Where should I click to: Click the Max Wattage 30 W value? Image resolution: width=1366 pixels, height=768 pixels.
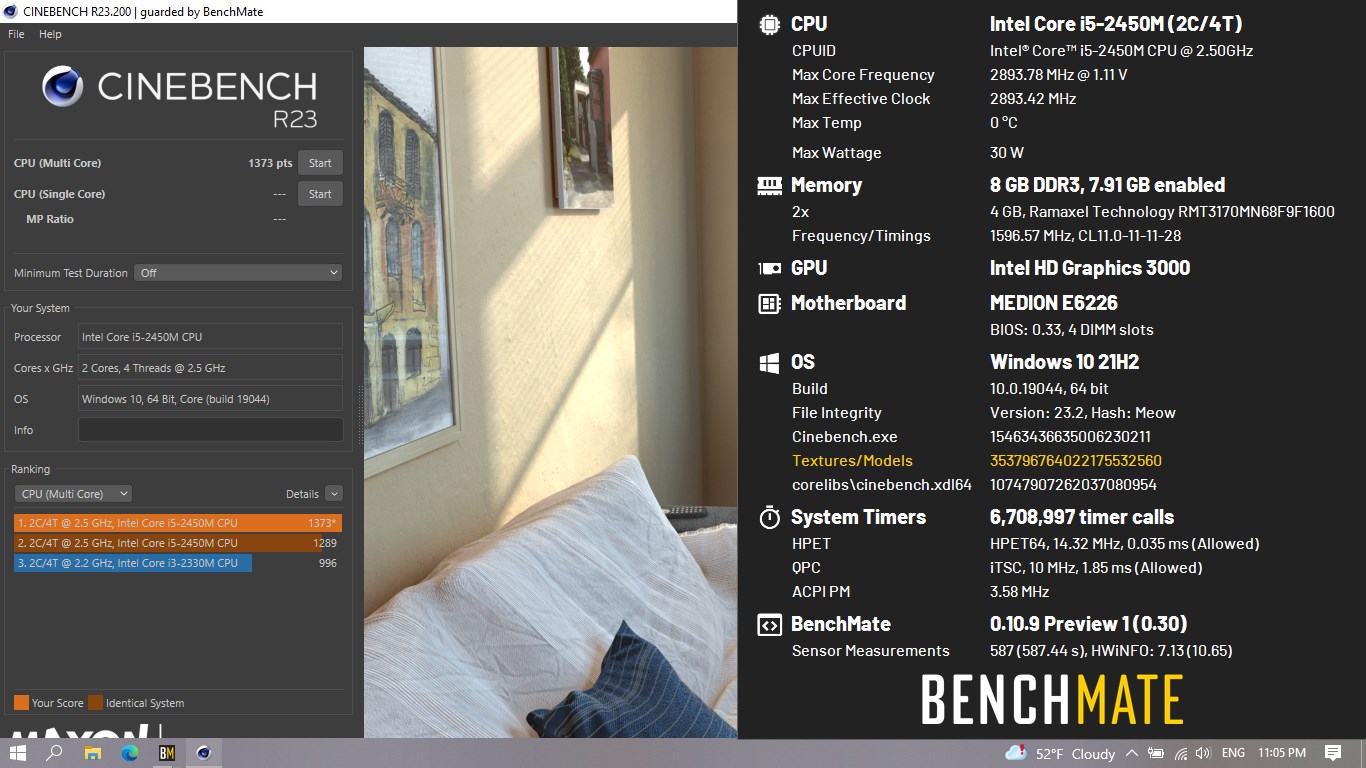pyautogui.click(x=1007, y=153)
